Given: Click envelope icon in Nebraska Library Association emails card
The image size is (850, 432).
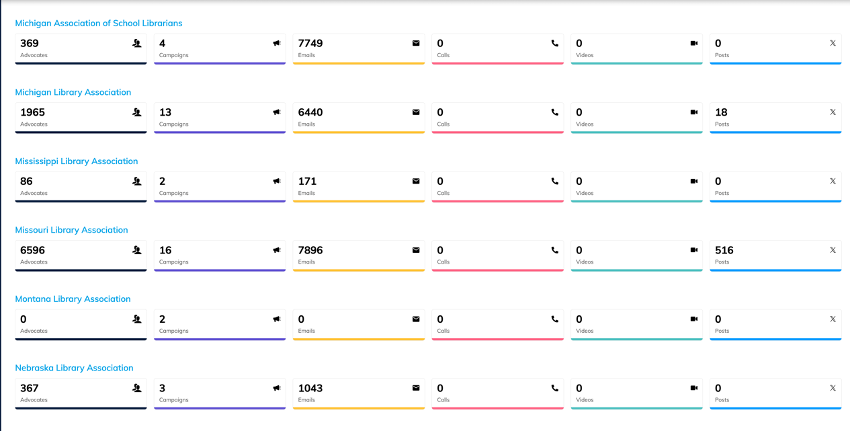Looking at the screenshot, I should click(416, 388).
